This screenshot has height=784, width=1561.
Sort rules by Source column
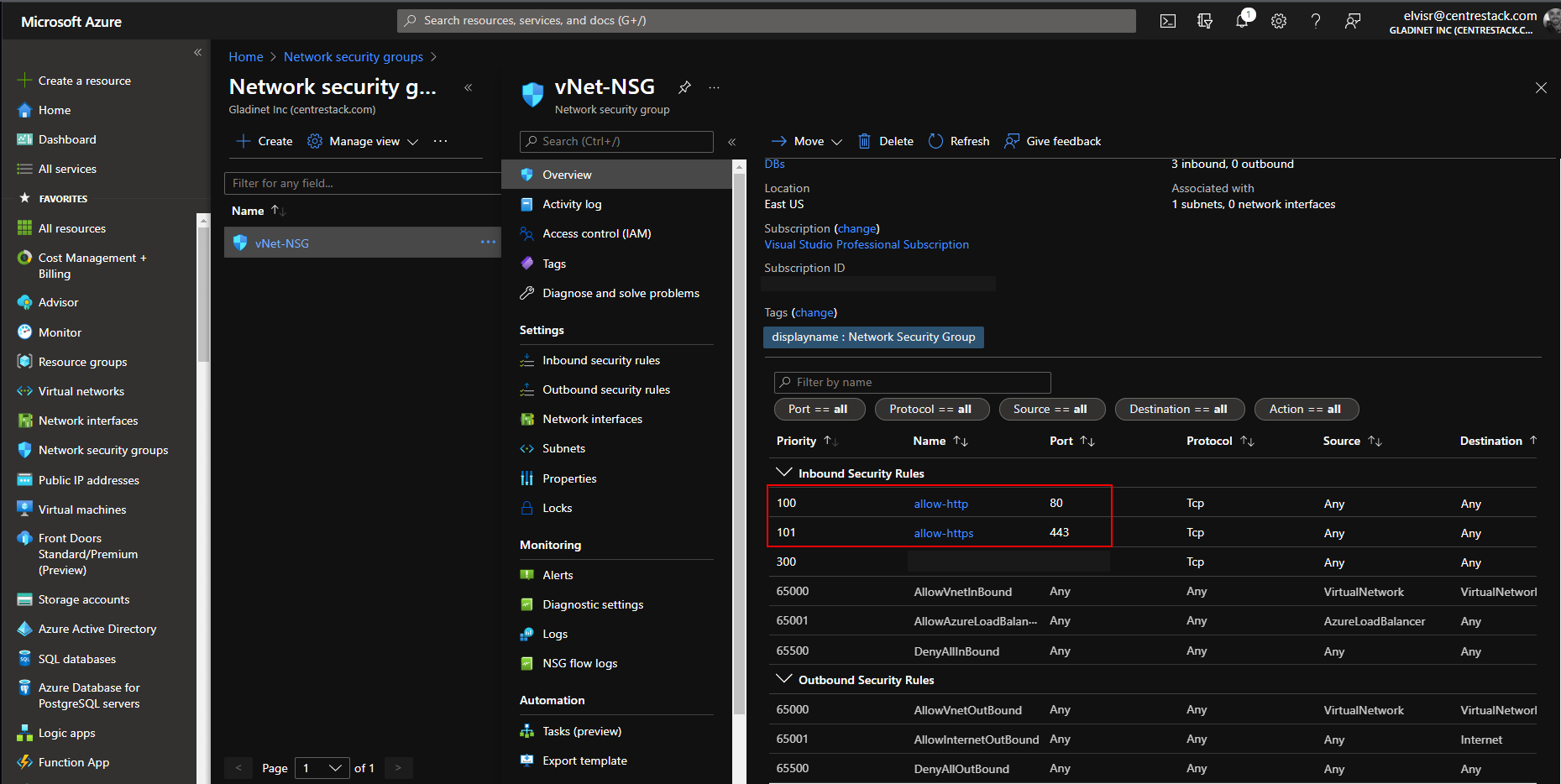1375,441
